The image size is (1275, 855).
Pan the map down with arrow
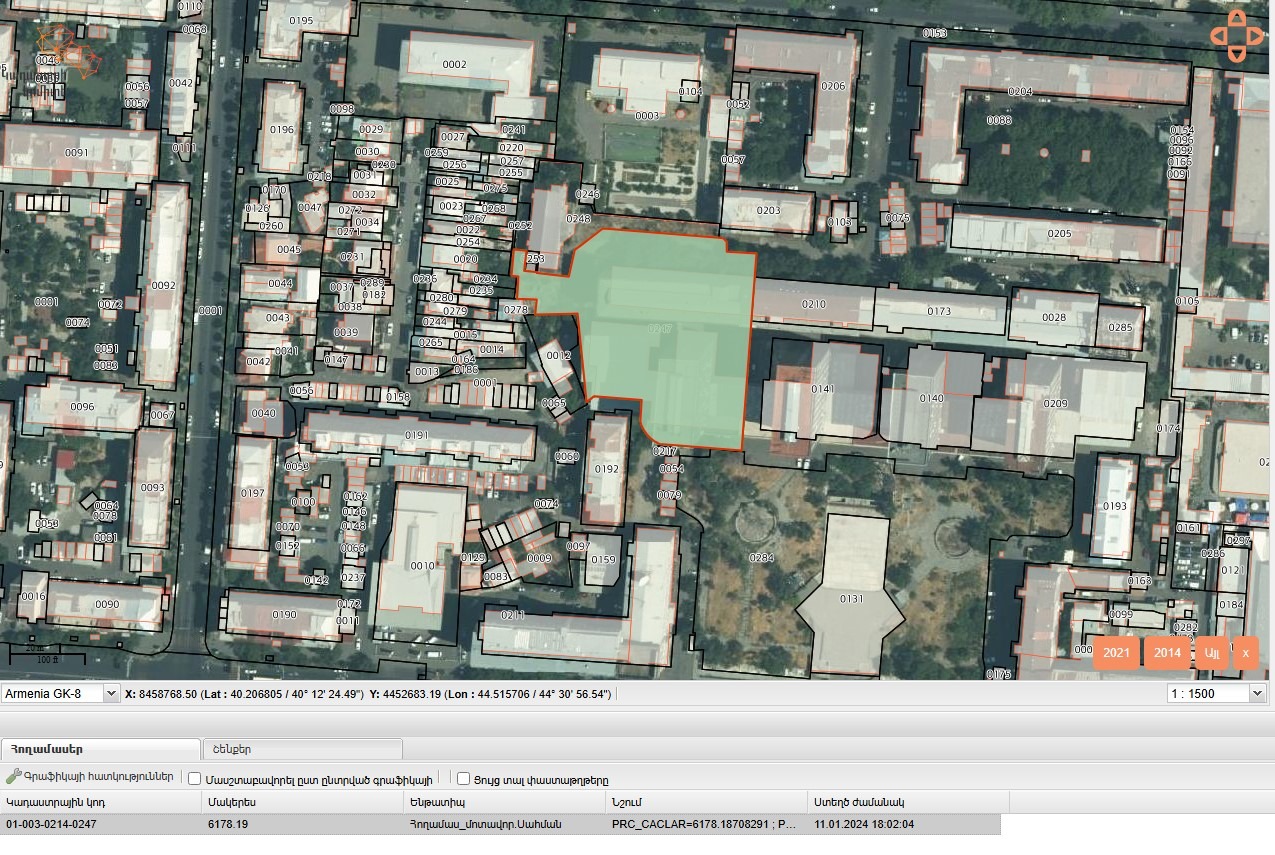1236,55
